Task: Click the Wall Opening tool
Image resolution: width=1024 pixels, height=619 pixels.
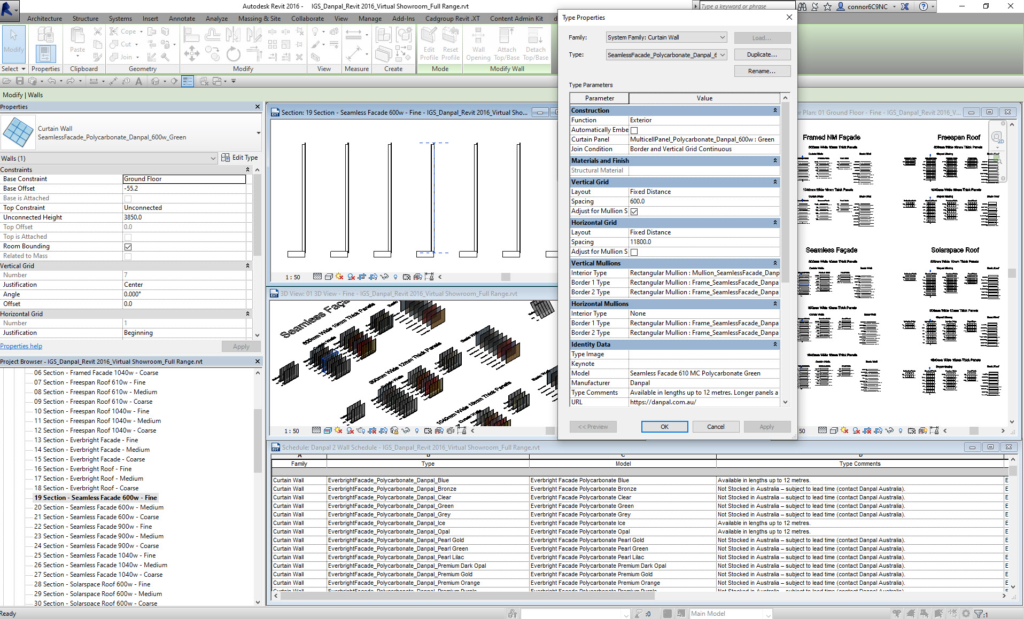Action: coord(478,43)
